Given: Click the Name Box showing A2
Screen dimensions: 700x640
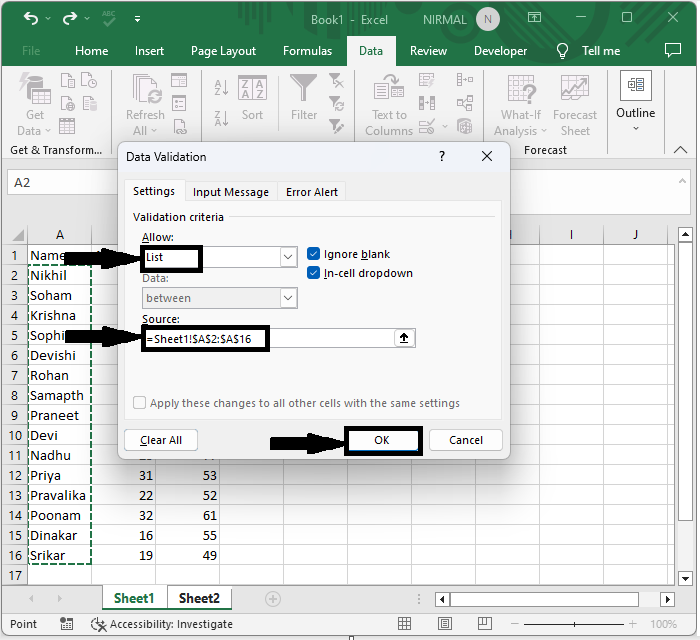Looking at the screenshot, I should (62, 183).
